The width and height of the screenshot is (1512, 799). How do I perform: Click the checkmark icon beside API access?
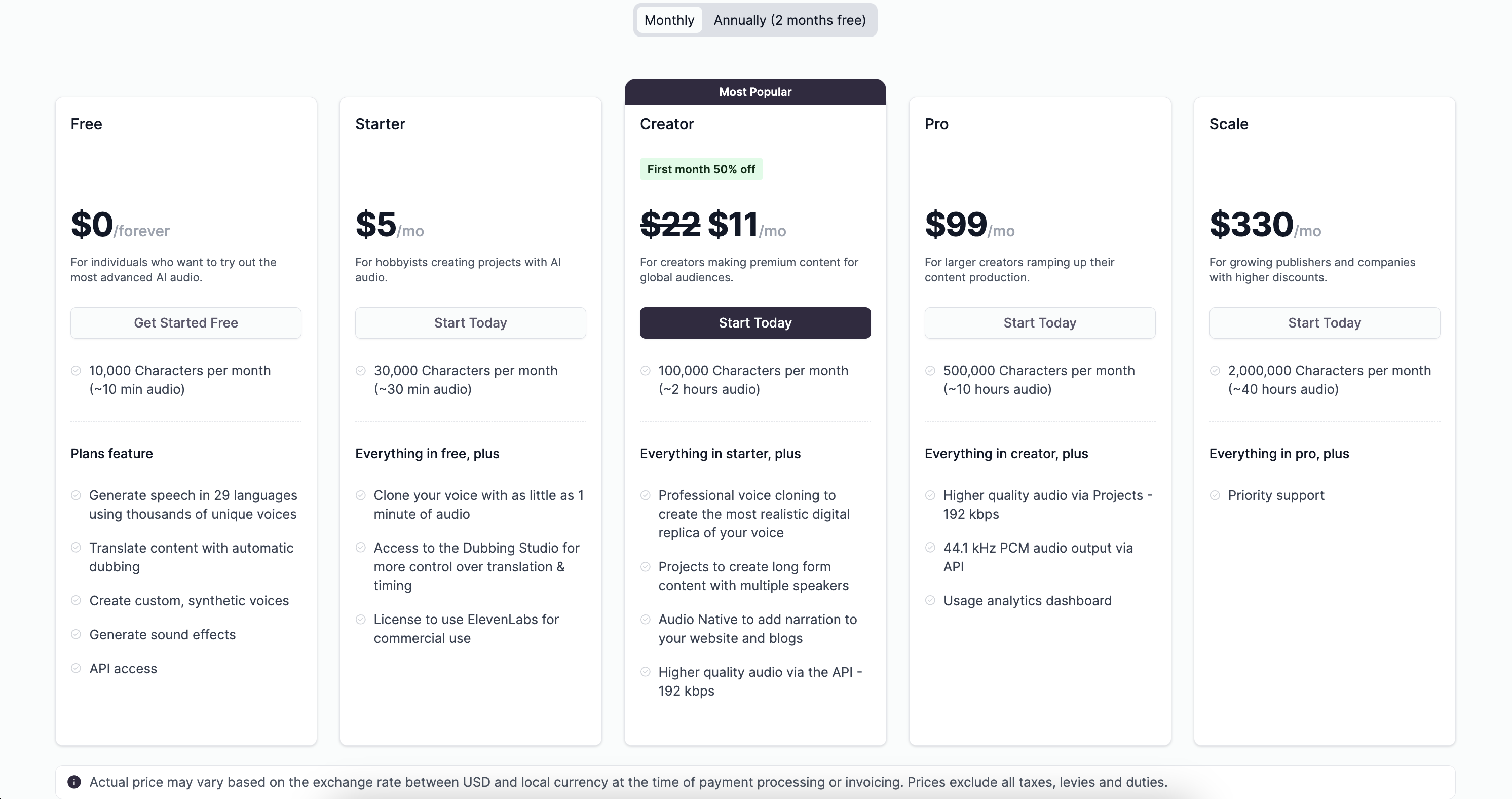77,669
